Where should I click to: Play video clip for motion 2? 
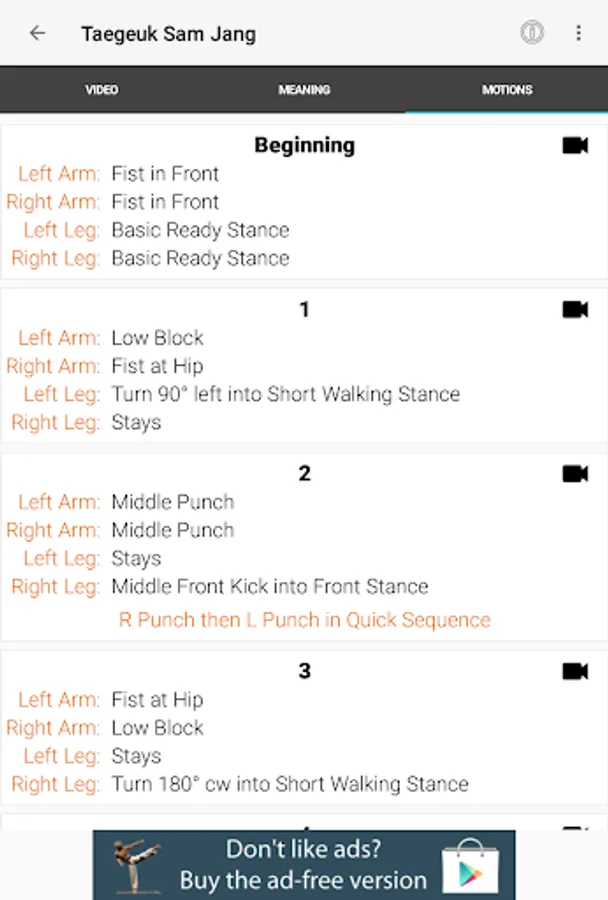click(575, 474)
